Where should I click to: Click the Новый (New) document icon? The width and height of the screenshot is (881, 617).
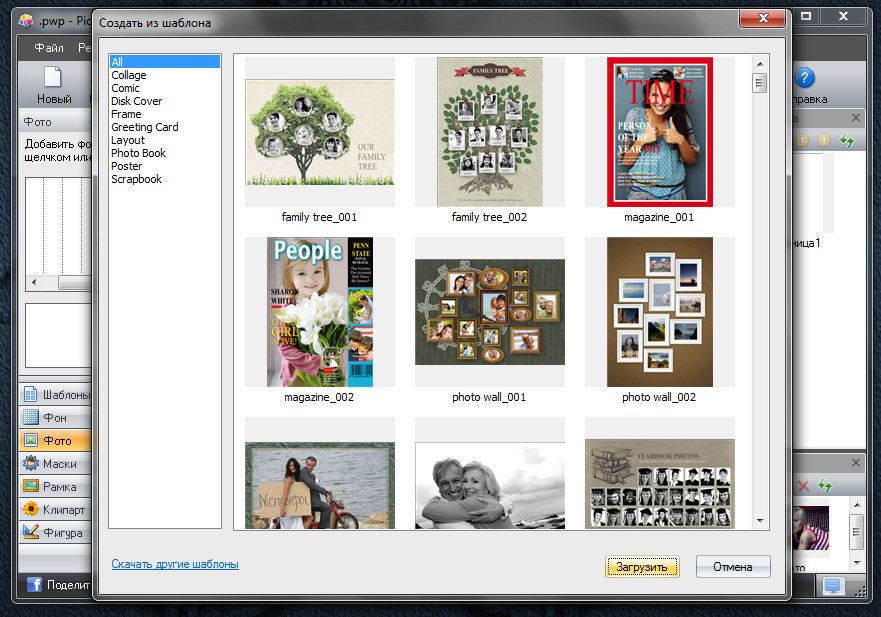(53, 78)
